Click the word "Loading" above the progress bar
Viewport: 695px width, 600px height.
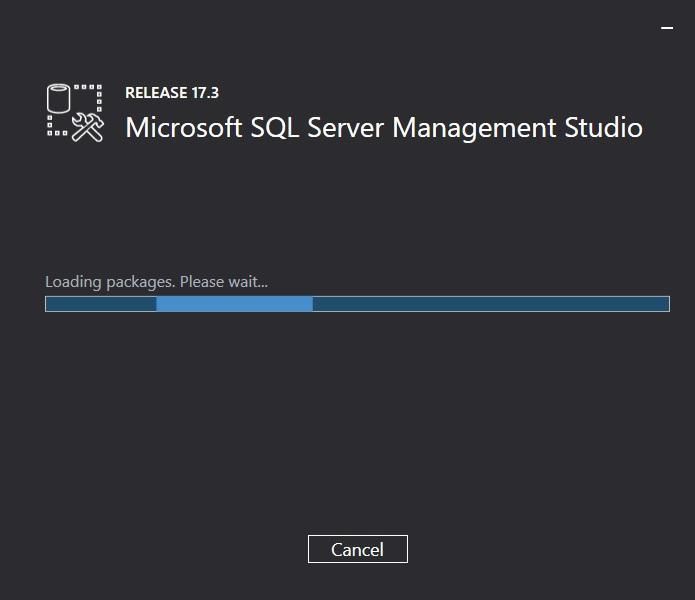coord(73,282)
